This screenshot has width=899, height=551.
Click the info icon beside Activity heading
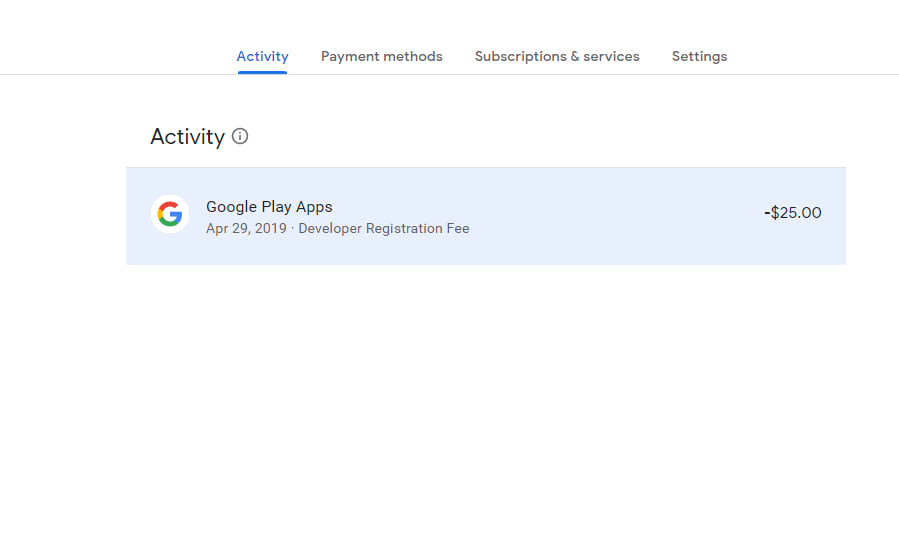(240, 136)
